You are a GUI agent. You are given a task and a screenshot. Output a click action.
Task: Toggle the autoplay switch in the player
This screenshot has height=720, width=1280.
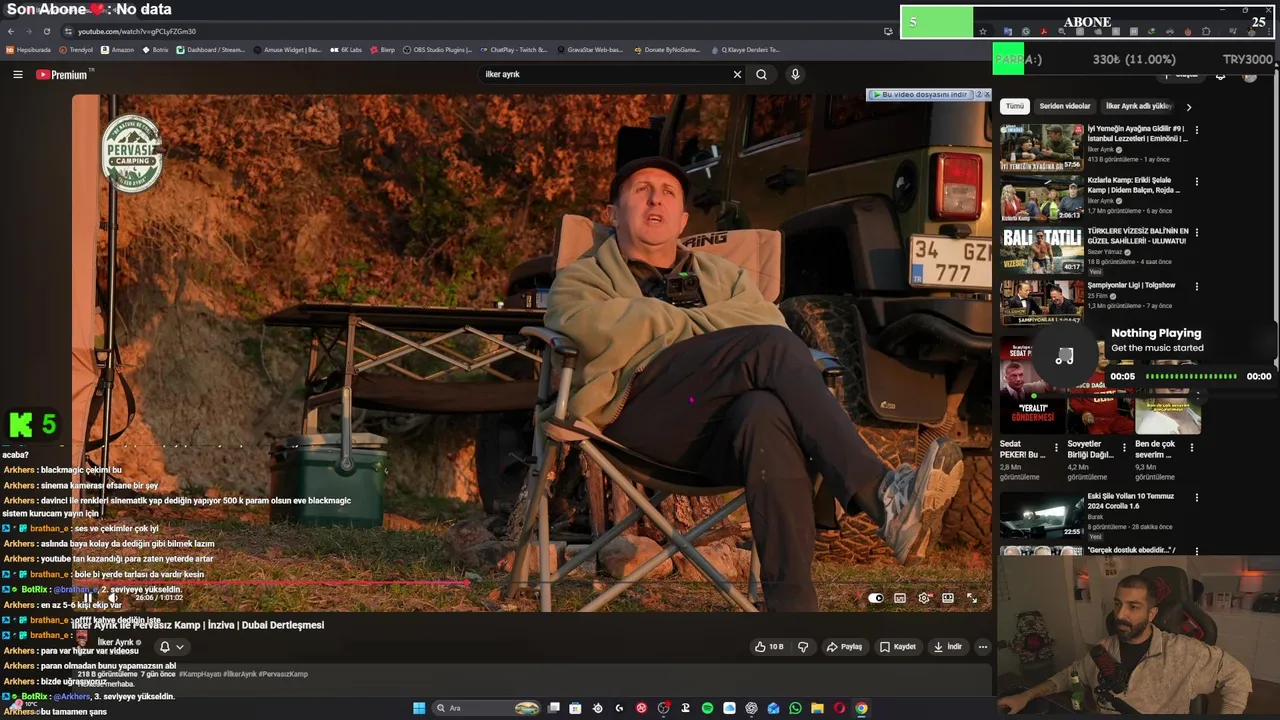pos(876,598)
